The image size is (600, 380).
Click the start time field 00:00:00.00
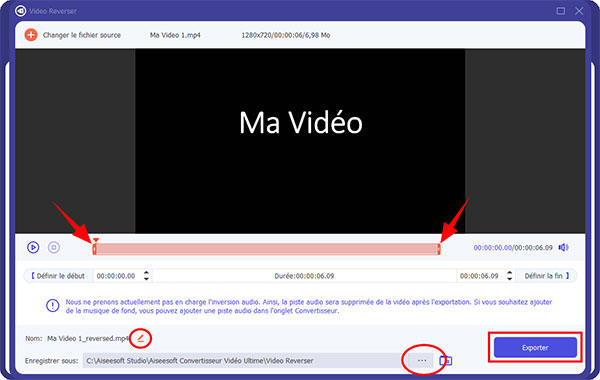[x=116, y=276]
